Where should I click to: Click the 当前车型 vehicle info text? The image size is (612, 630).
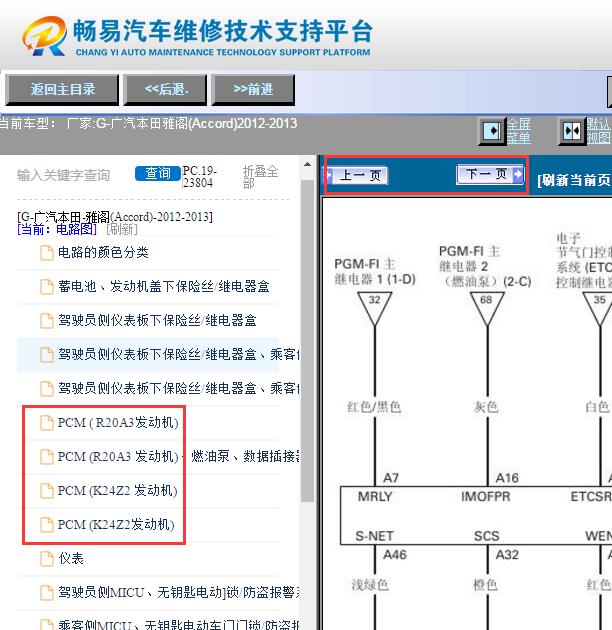coord(149,123)
